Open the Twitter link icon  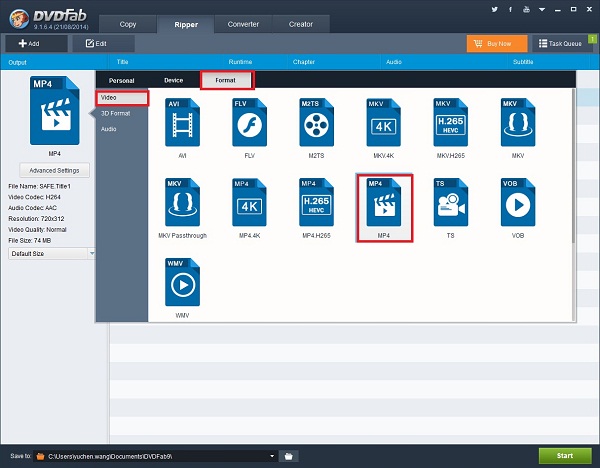pyautogui.click(x=494, y=9)
